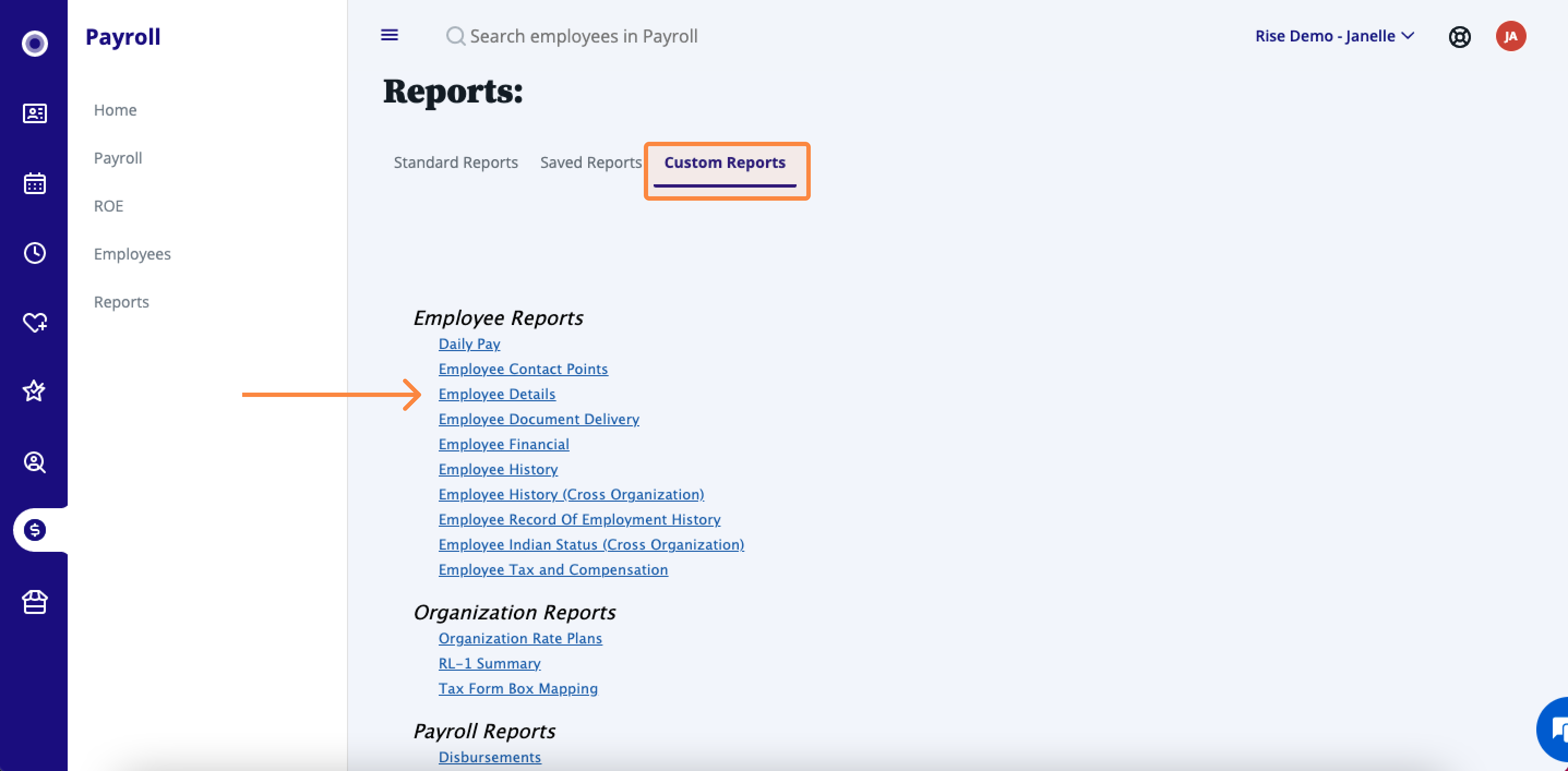1568x771 pixels.
Task: Open the Employee History report
Action: (x=498, y=470)
